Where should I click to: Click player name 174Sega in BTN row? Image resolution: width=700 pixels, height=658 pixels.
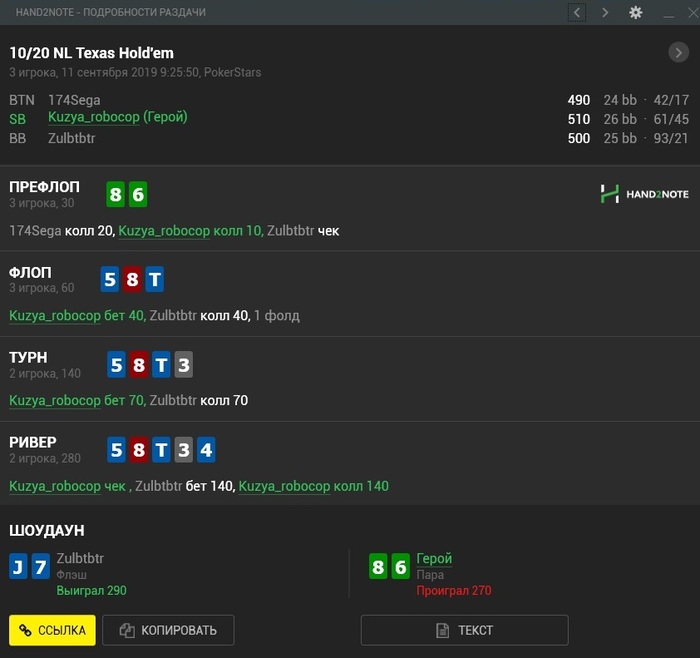(74, 100)
